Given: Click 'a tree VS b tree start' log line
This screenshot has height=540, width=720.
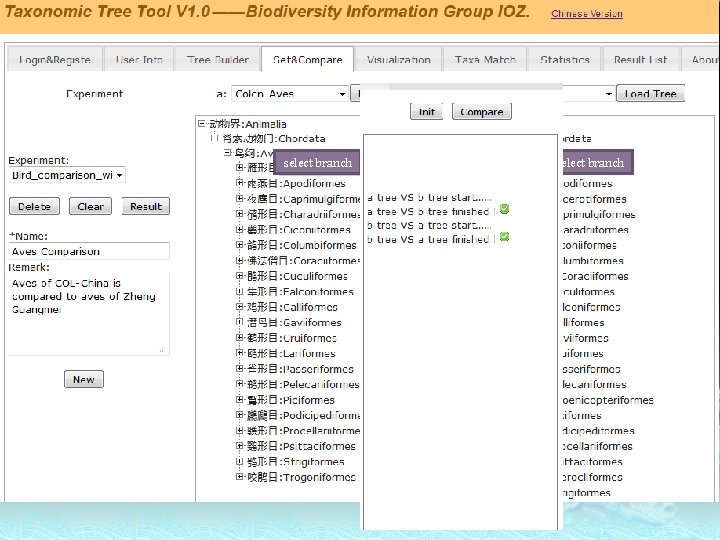Looking at the screenshot, I should 429,197.
